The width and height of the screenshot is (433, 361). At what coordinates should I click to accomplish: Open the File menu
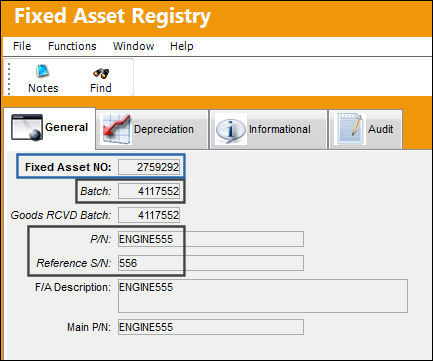22,46
